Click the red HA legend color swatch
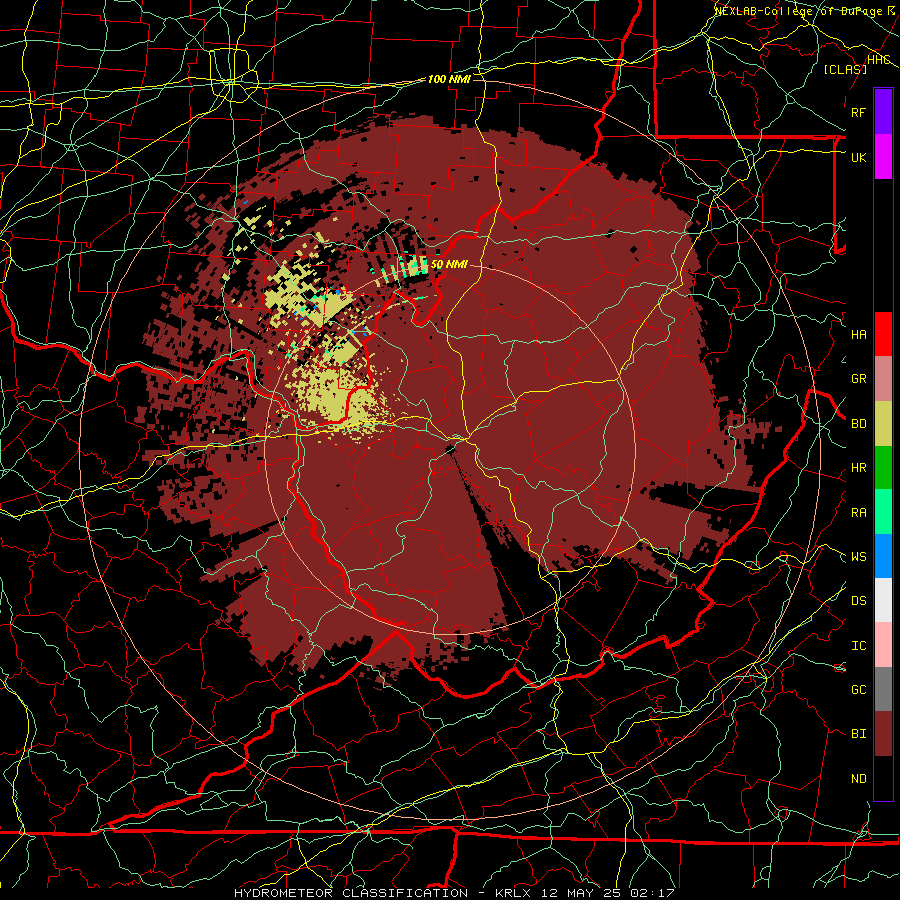 (x=883, y=334)
